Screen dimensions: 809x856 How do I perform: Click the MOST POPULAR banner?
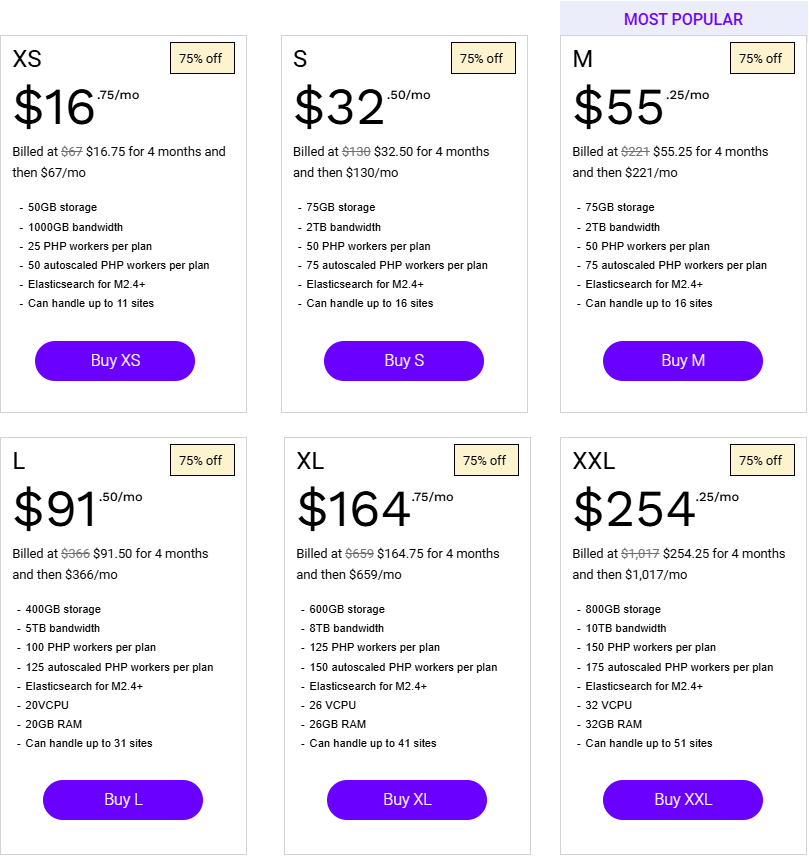[x=683, y=19]
